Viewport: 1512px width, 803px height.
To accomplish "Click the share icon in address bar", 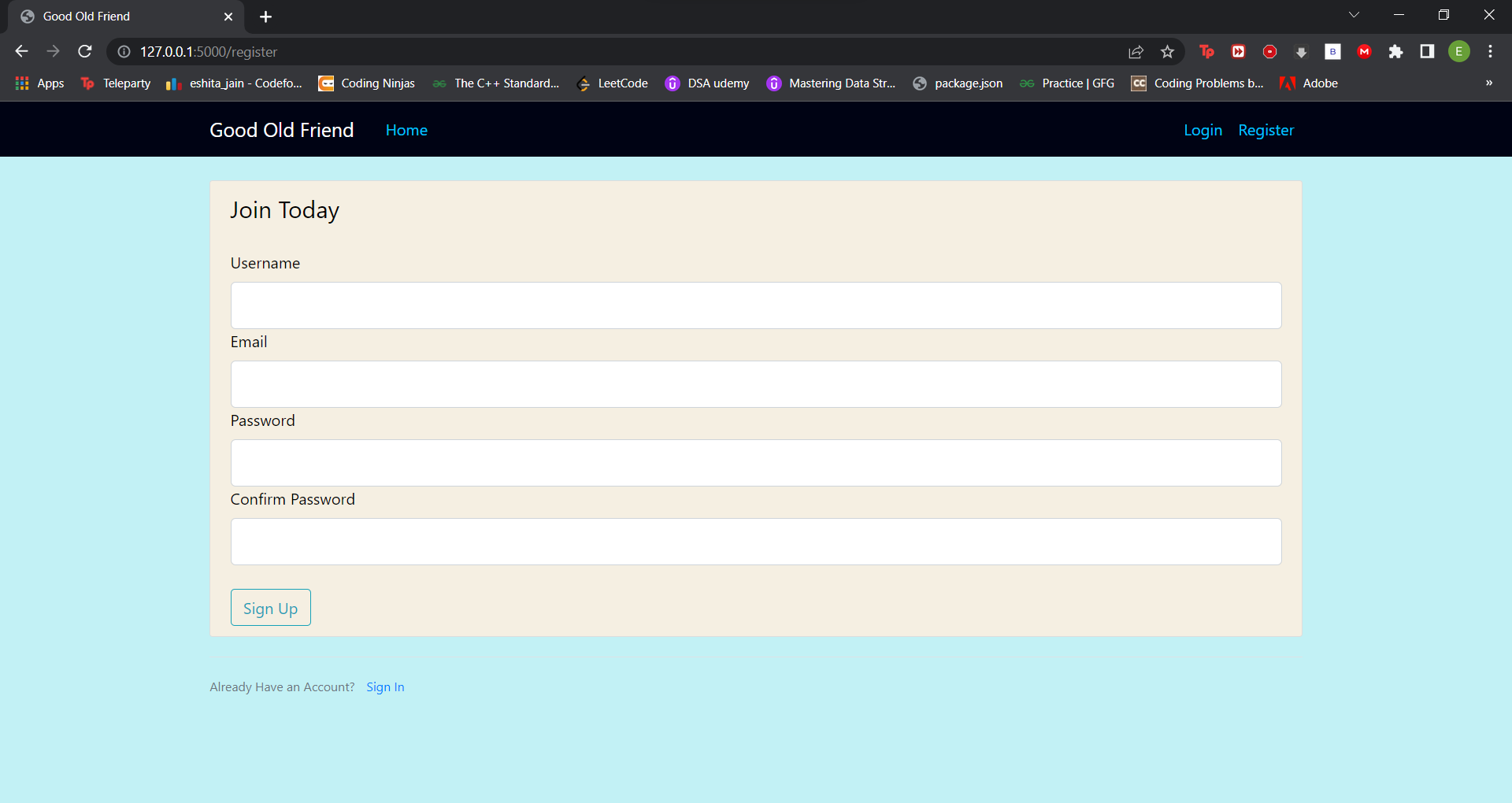I will coord(1136,51).
